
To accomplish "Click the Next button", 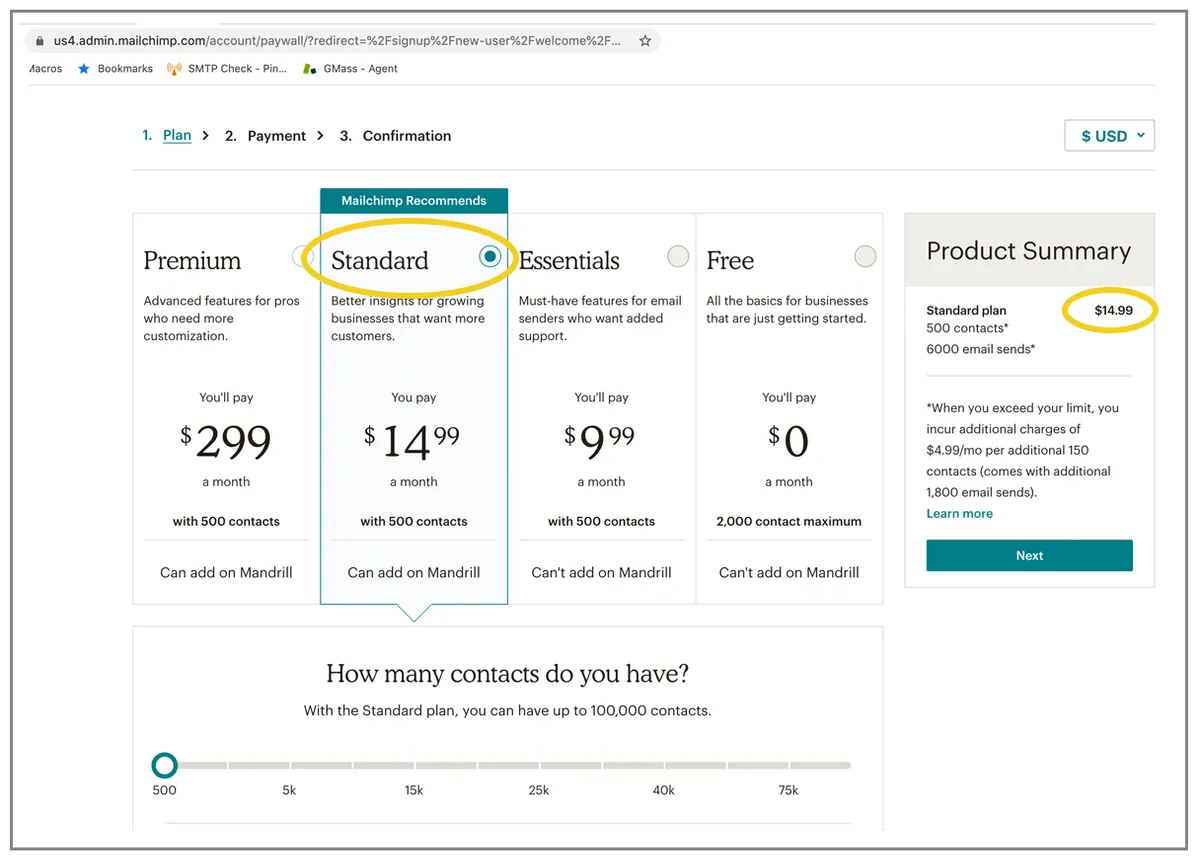I will tap(1029, 556).
